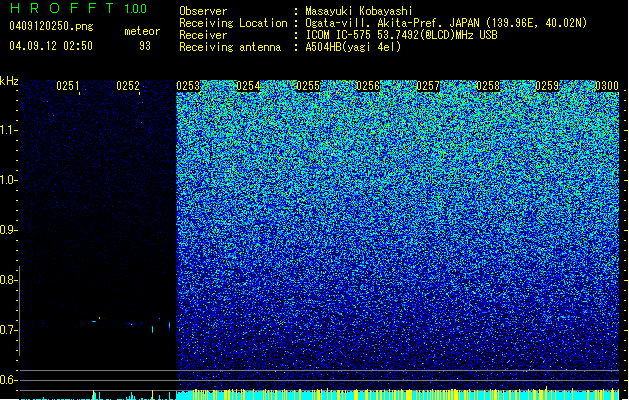Select the filename 0409120250.png

tap(51, 27)
